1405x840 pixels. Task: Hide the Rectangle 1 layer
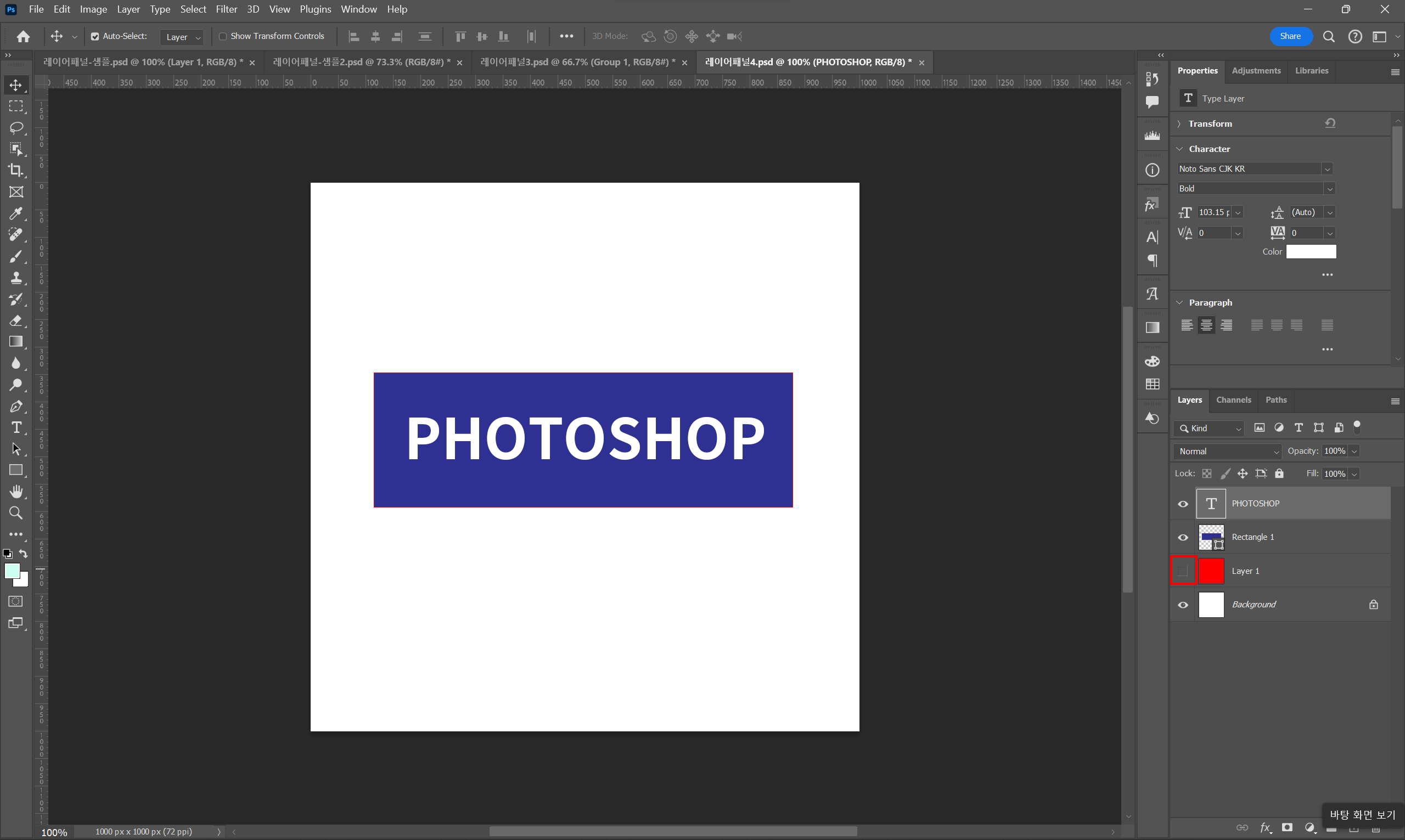click(1183, 537)
